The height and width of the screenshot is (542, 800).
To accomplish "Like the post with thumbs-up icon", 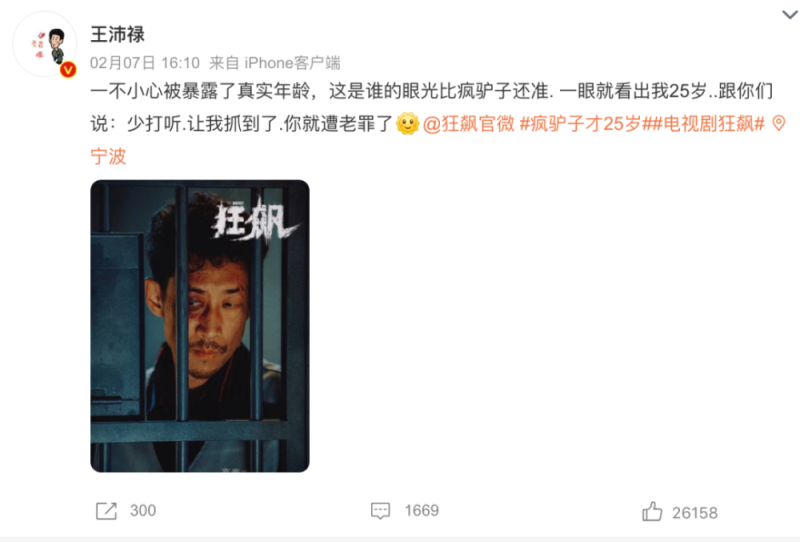I will tap(652, 511).
